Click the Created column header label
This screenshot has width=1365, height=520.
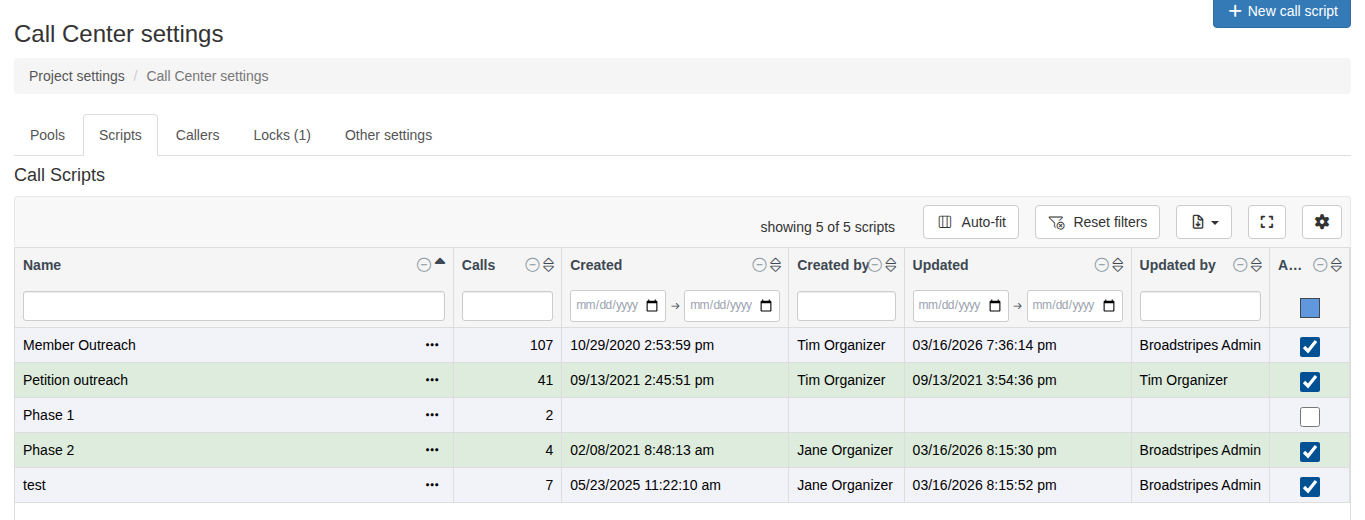point(596,265)
